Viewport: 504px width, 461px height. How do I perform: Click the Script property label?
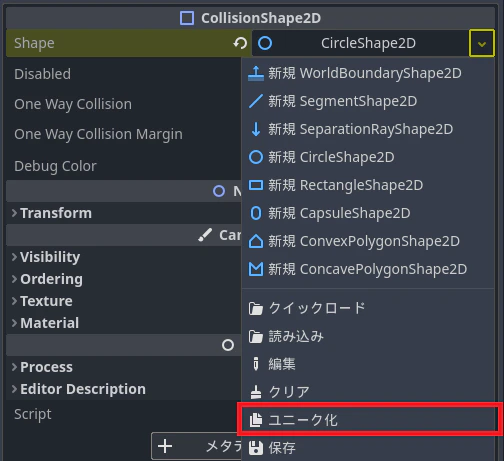click(x=33, y=414)
